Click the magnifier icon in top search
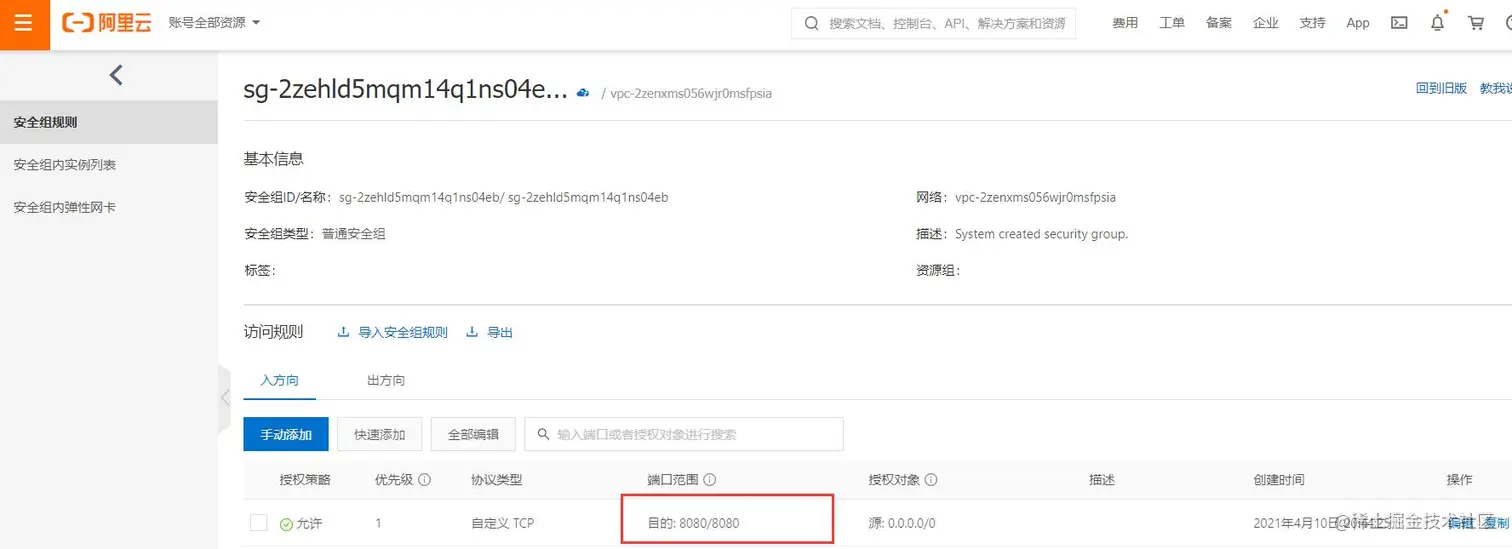This screenshot has width=1512, height=549. [812, 23]
